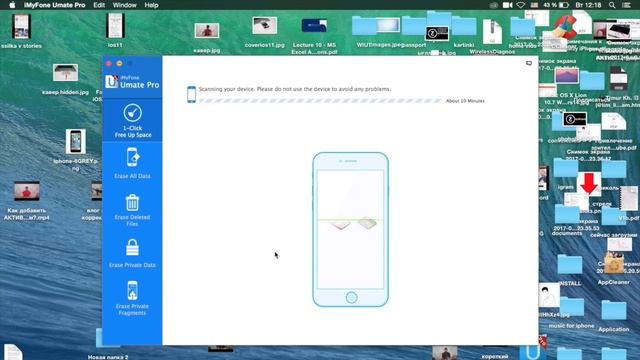Click the Wi-Fi status icon

coord(521,5)
